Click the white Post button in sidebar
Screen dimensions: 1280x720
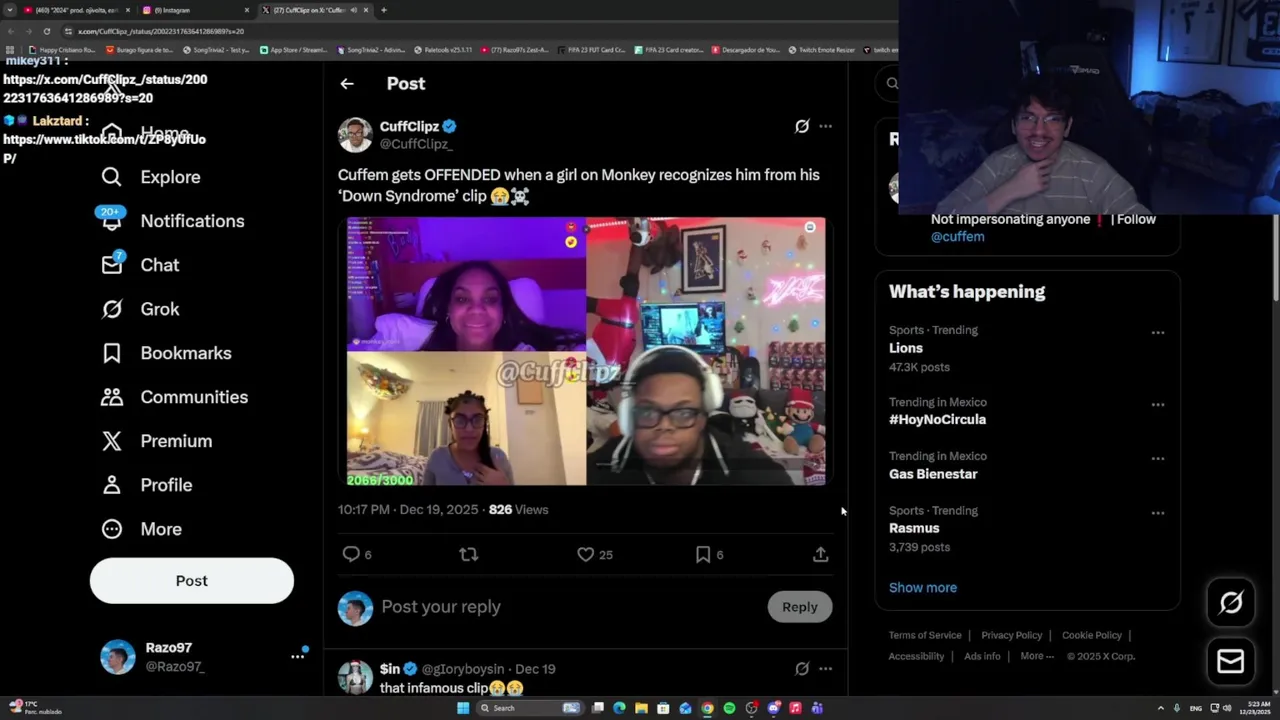coord(192,581)
